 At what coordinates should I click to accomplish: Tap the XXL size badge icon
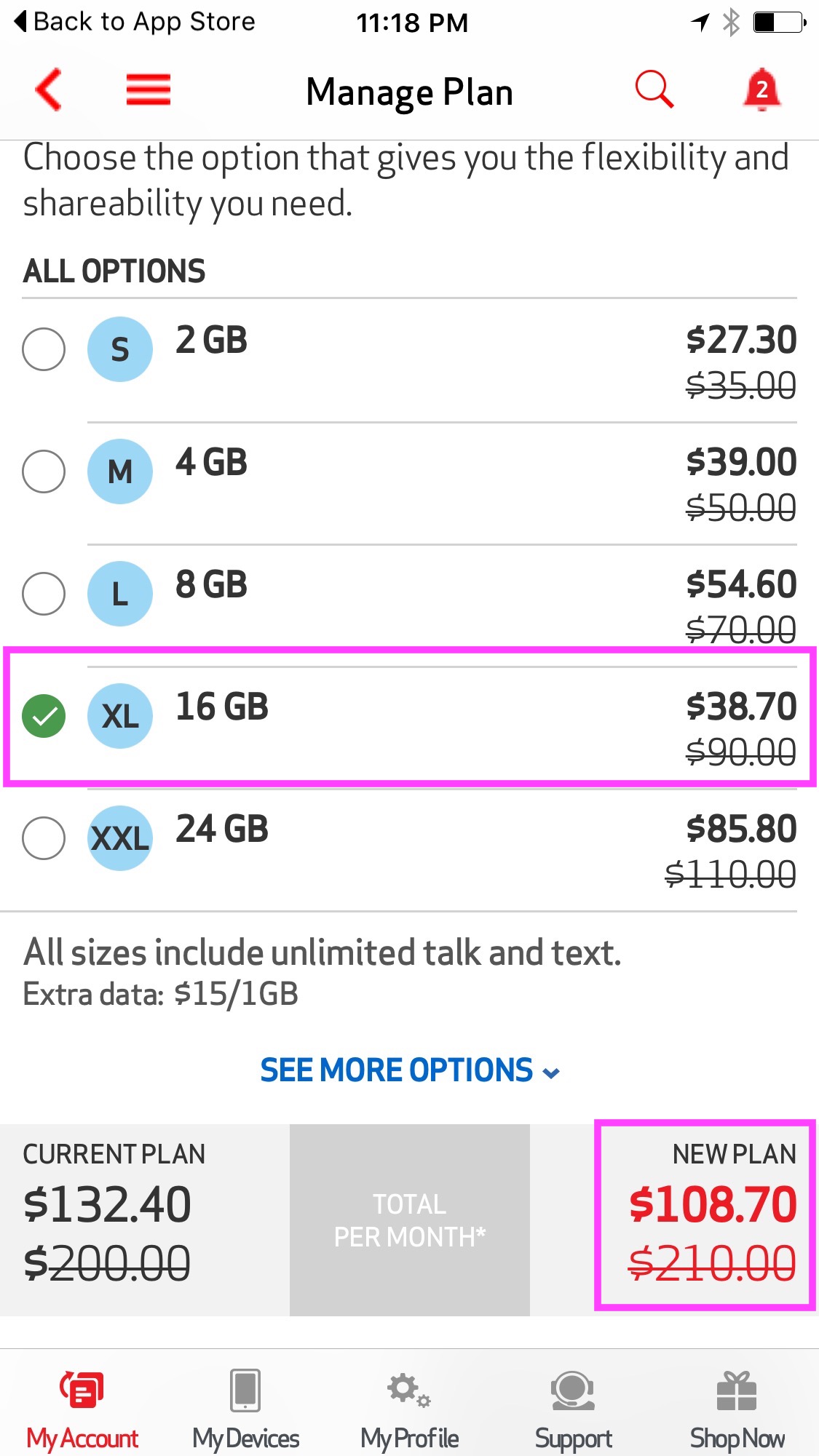(120, 838)
